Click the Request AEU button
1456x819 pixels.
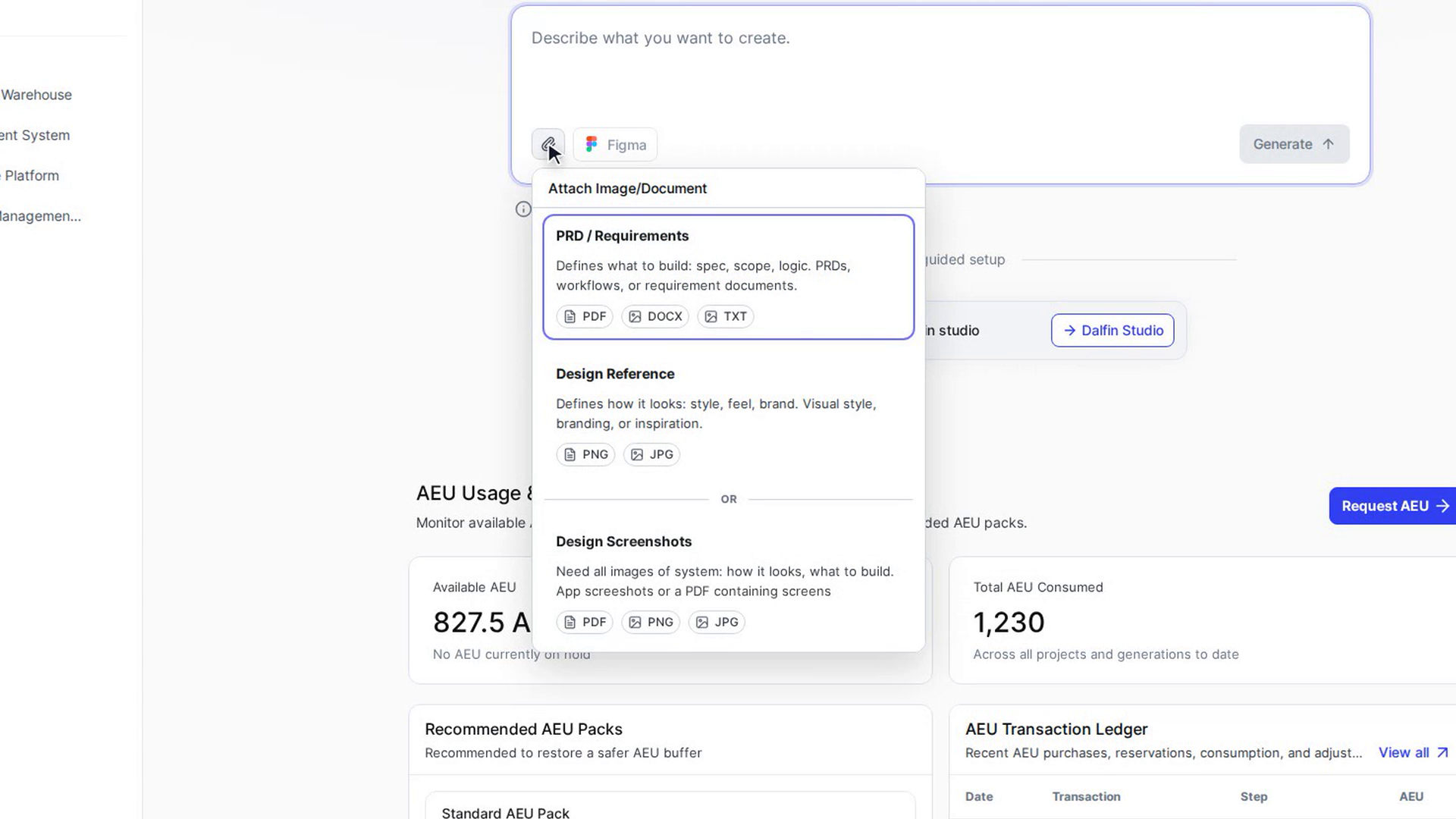pyautogui.click(x=1392, y=506)
